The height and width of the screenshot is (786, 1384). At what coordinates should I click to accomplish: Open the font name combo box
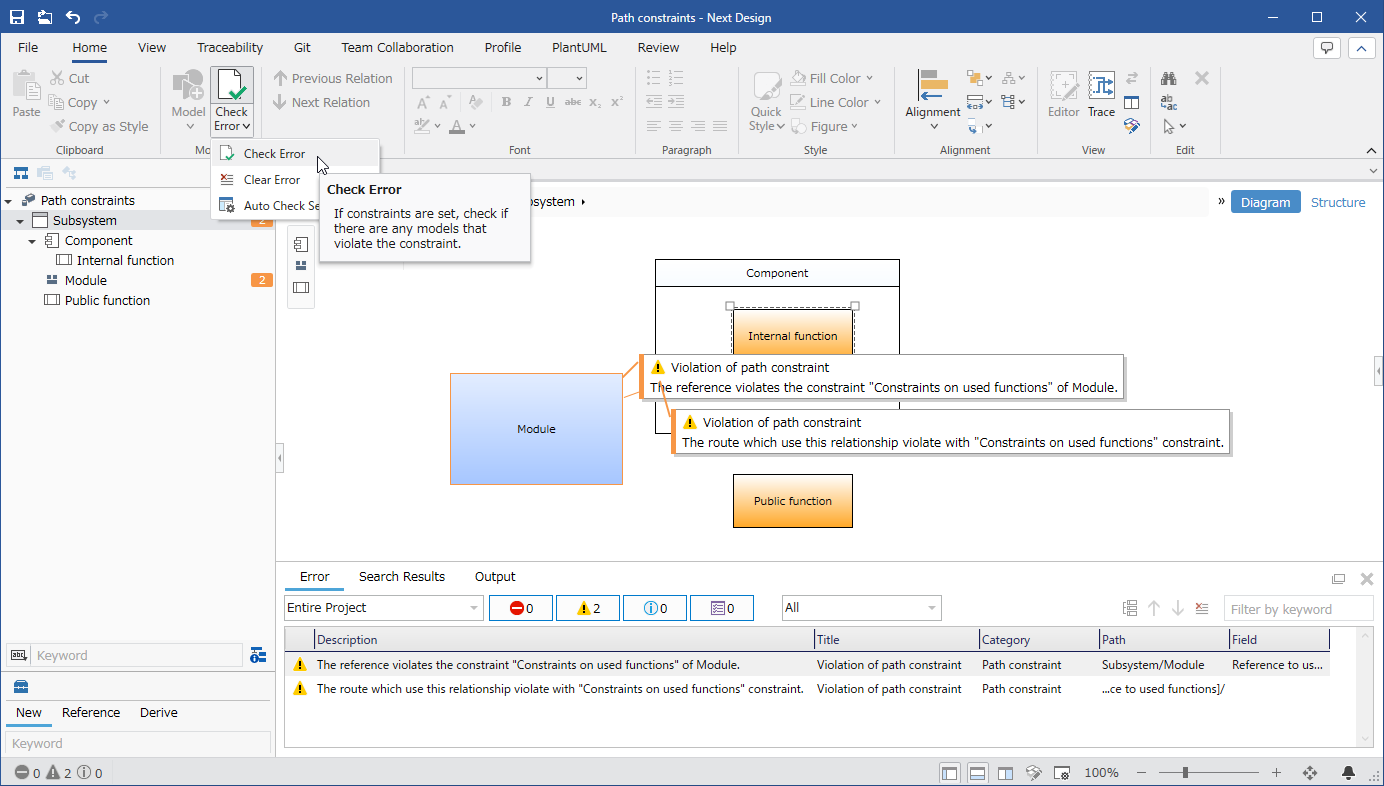pyautogui.click(x=479, y=78)
